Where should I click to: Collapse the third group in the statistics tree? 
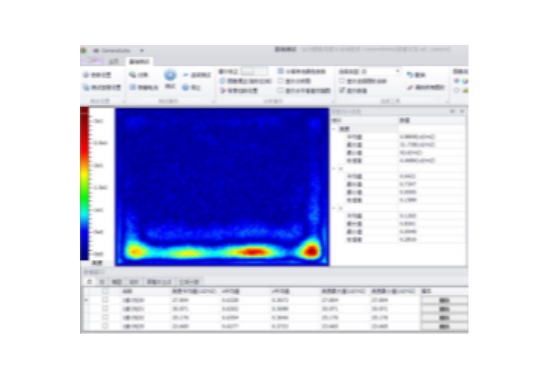(334, 208)
